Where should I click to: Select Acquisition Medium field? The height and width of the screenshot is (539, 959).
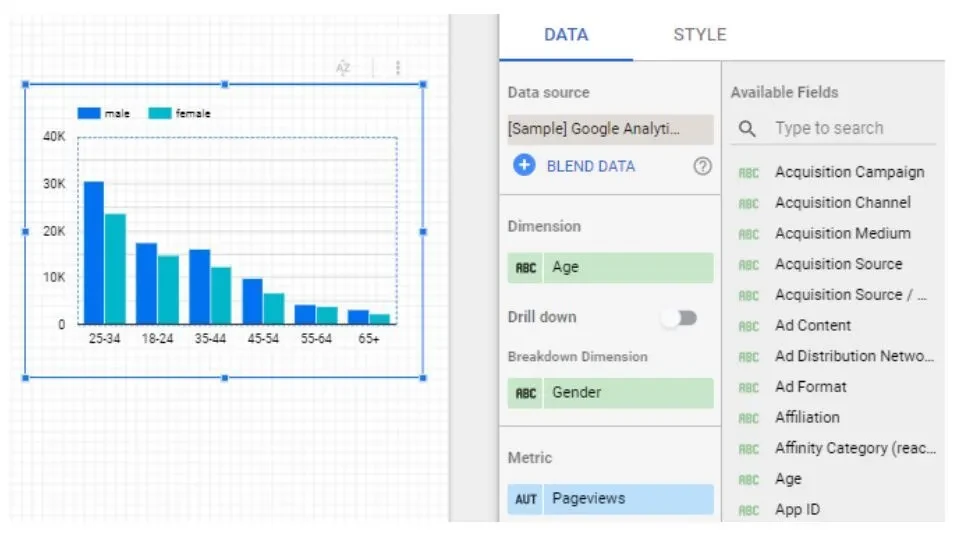click(x=843, y=234)
